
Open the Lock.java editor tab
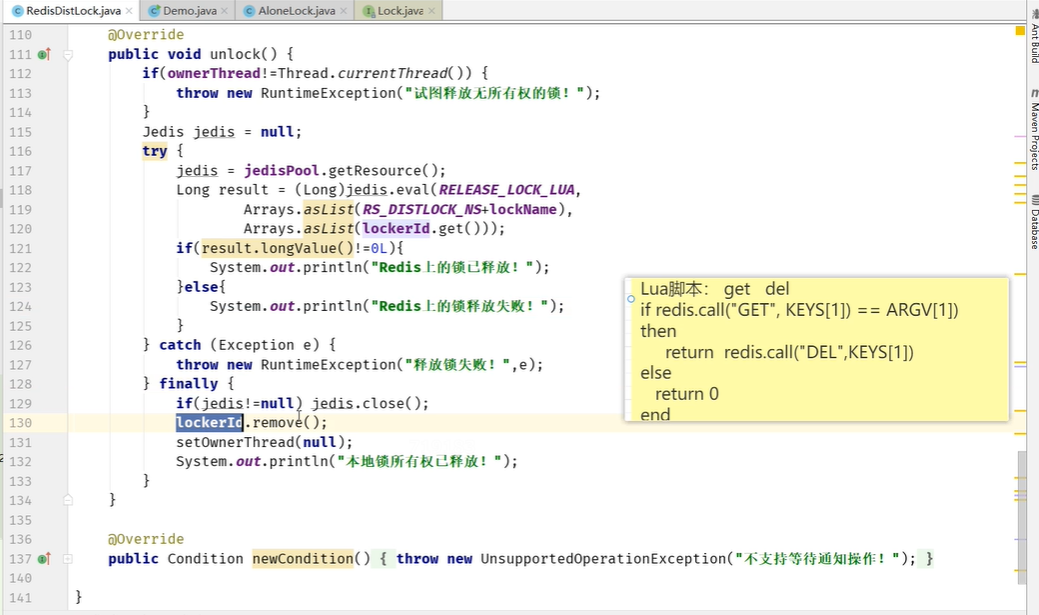[400, 11]
